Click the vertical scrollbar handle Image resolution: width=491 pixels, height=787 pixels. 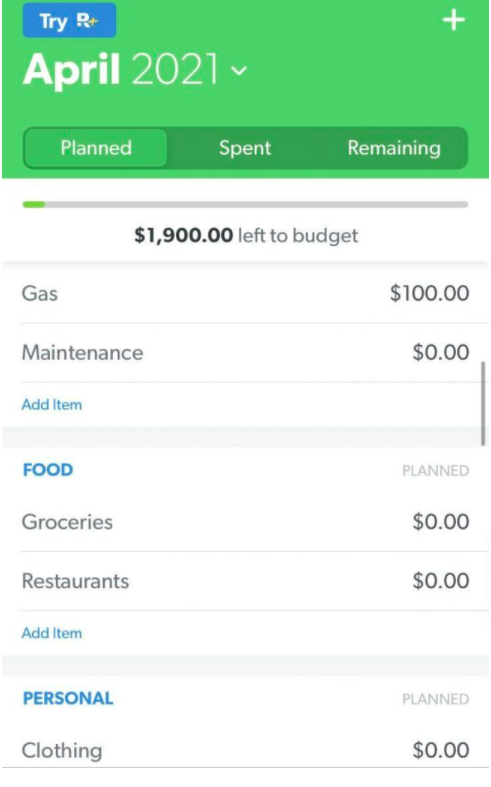coord(483,404)
